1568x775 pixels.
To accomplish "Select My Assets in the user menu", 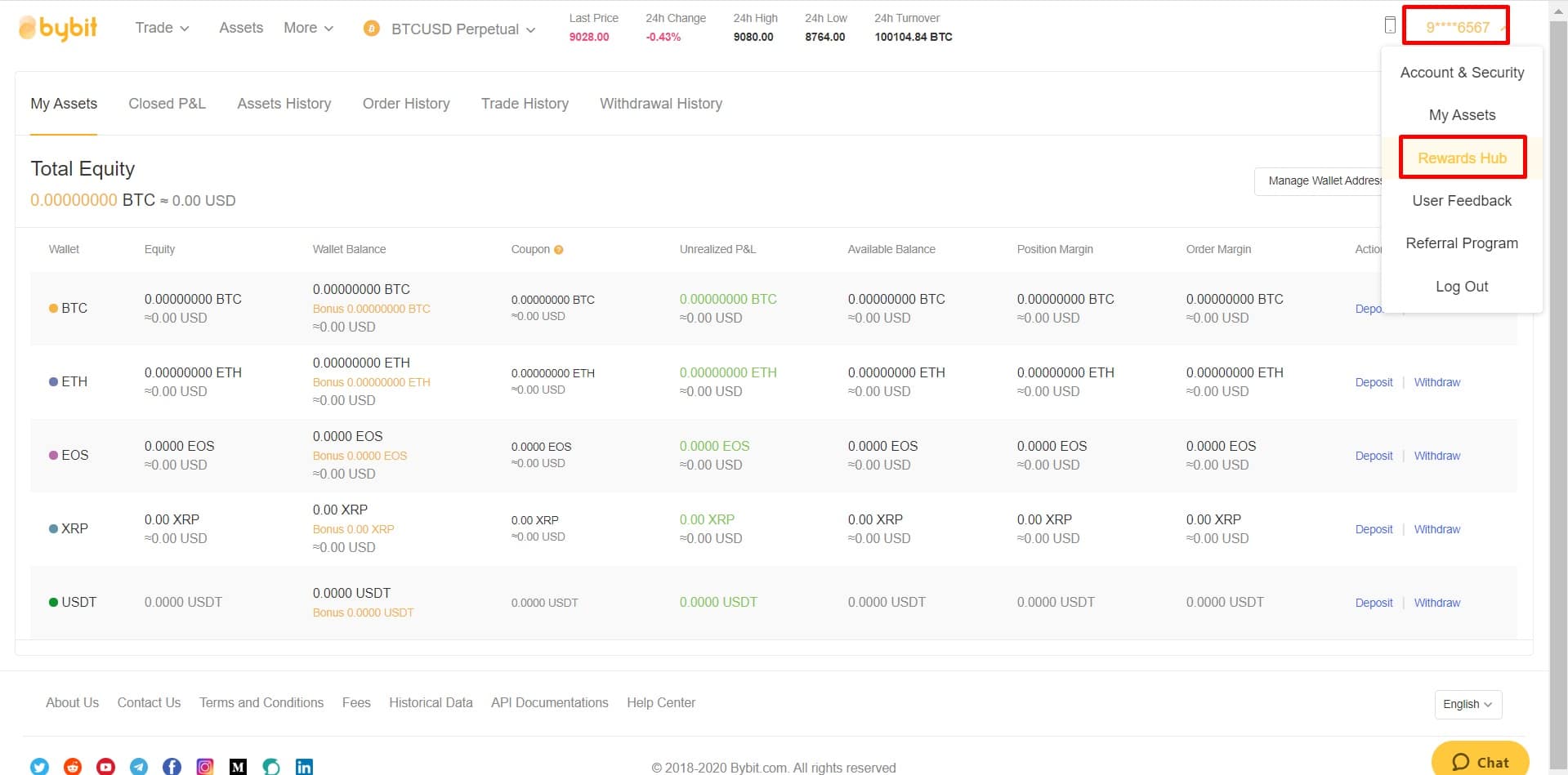I will [1462, 115].
